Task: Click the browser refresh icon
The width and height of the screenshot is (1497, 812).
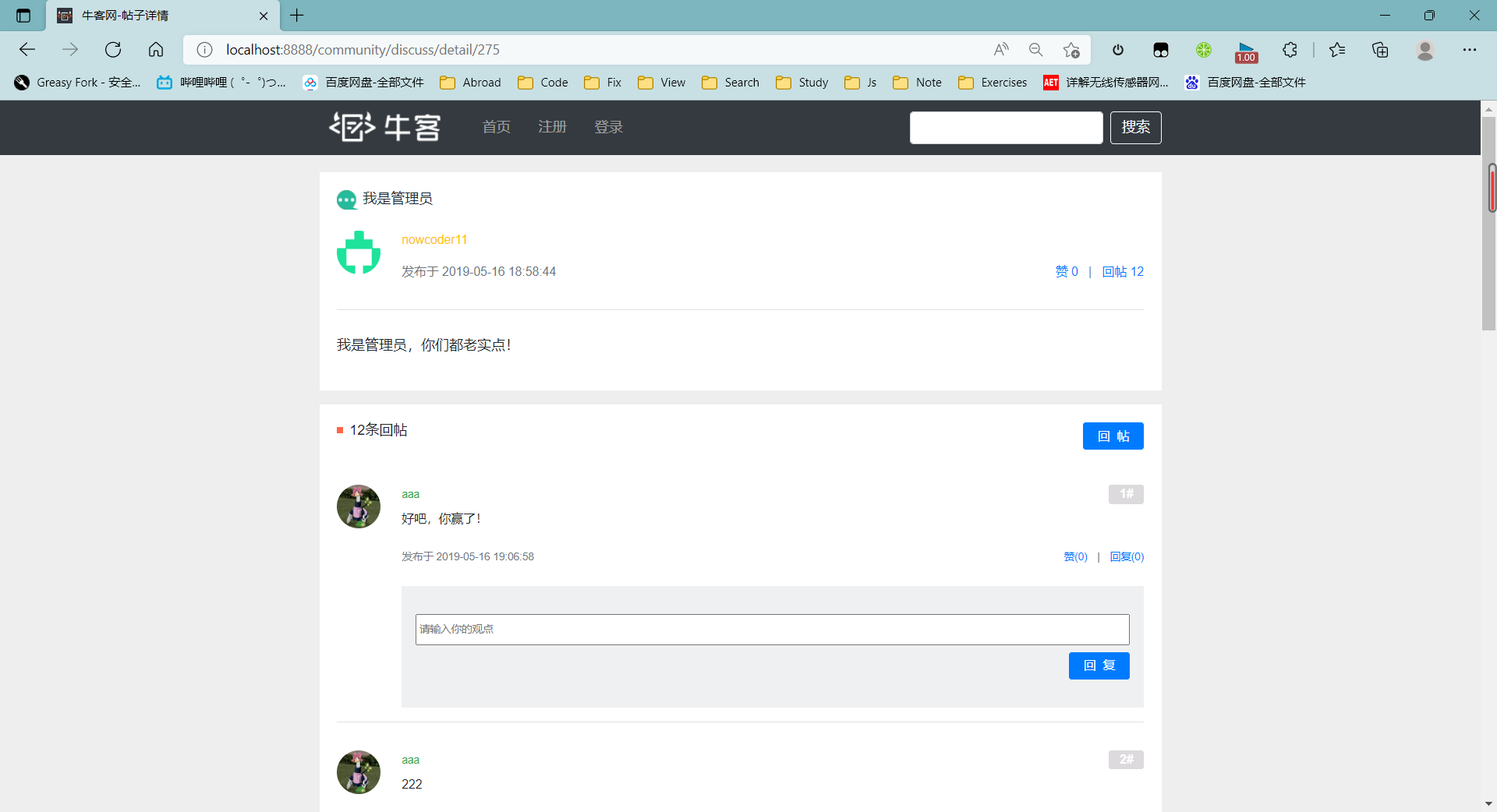Action: (113, 50)
